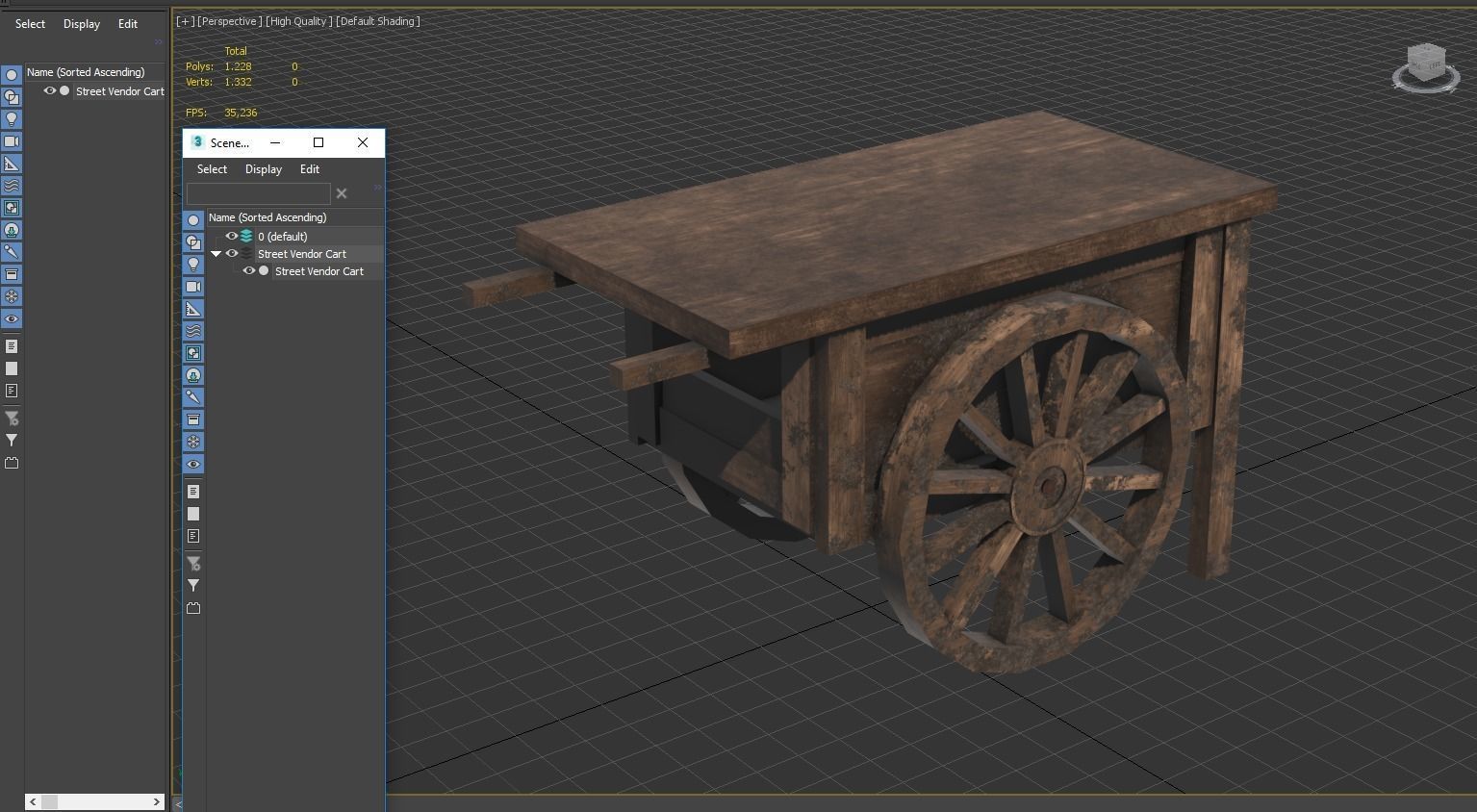Toggle Display Object XRefs in the floating Scene window

point(193,375)
